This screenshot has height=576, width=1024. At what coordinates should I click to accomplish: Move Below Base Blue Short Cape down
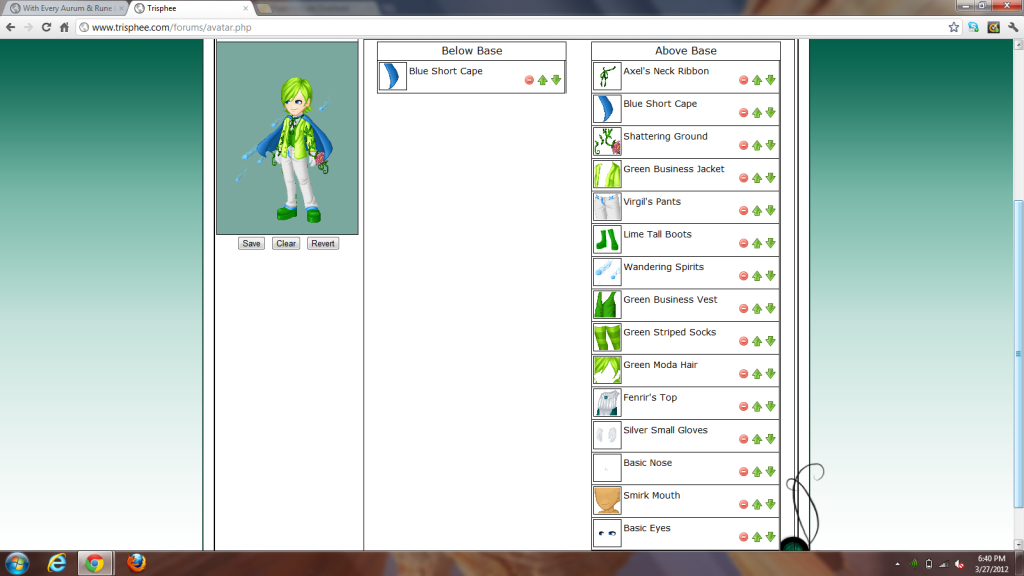tap(557, 80)
